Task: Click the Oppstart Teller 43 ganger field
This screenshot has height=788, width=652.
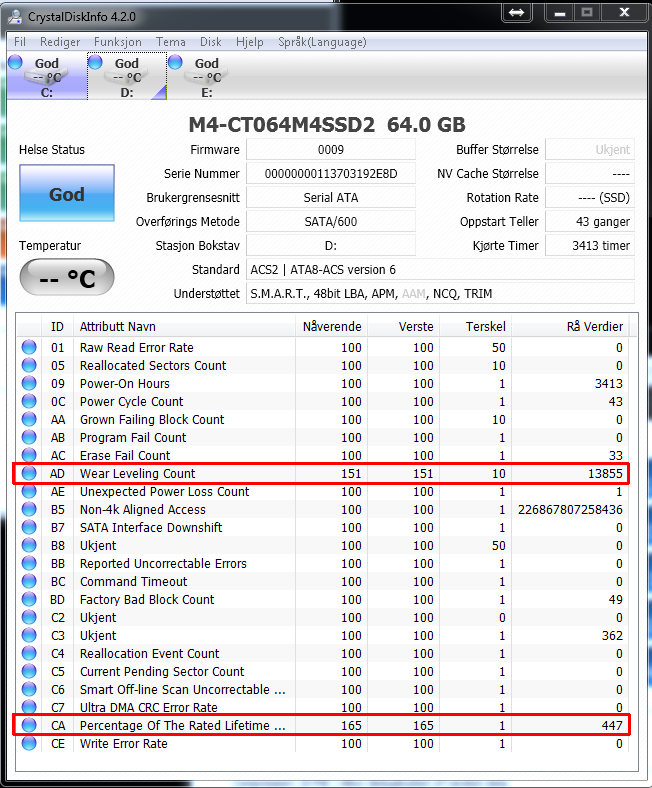Action: (590, 222)
